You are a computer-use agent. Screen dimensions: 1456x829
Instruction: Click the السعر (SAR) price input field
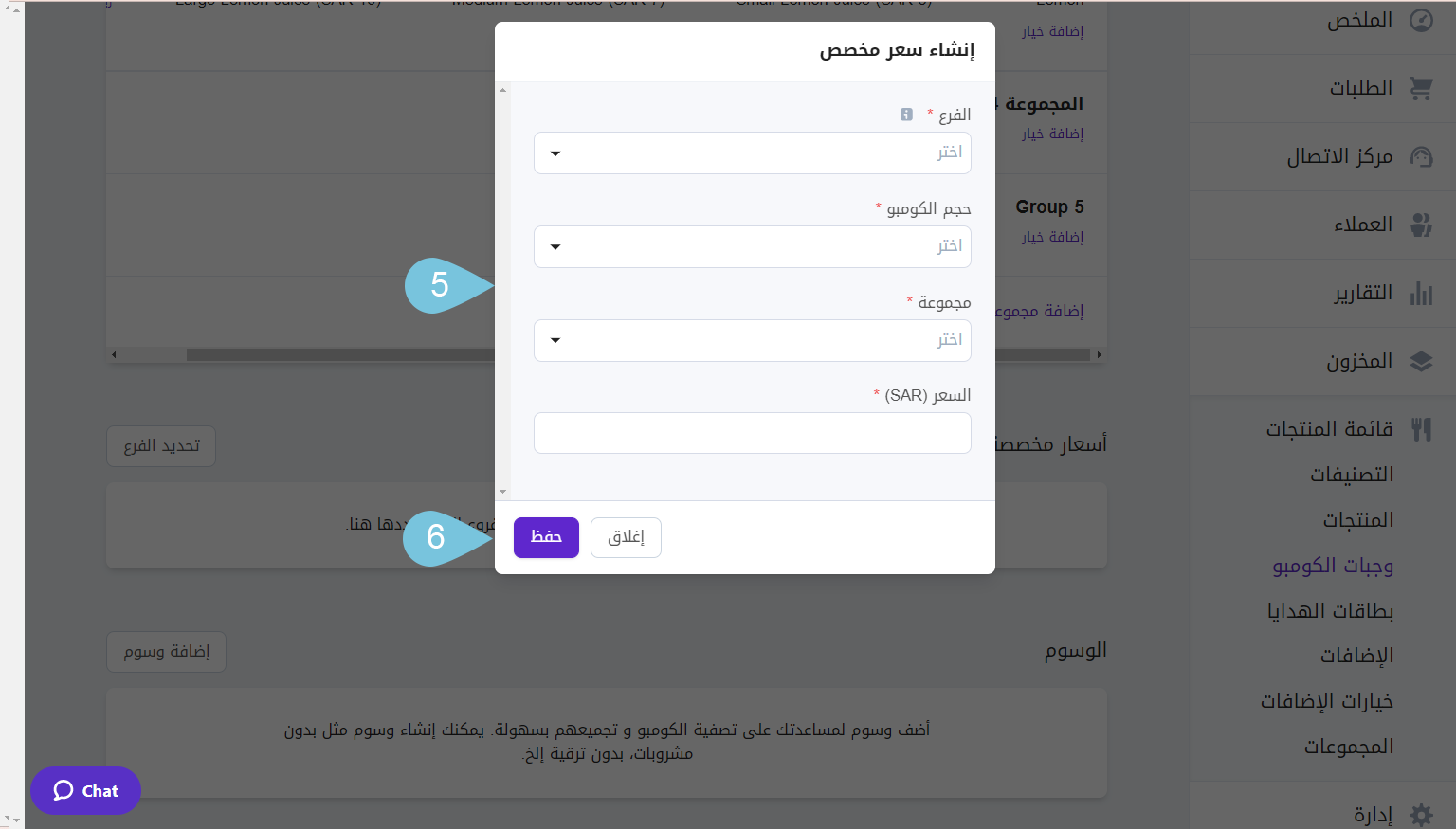pos(753,433)
